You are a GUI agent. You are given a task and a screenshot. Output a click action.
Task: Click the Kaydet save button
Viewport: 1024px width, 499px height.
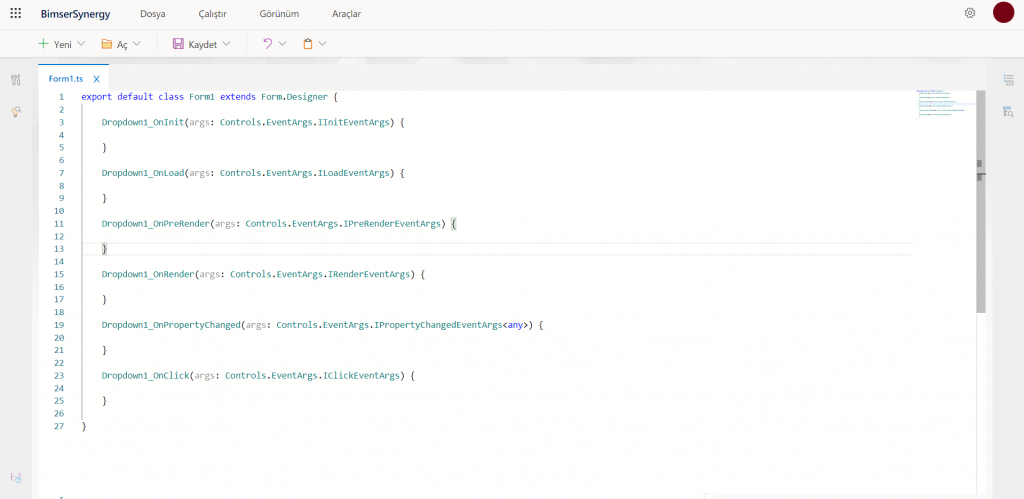[195, 44]
